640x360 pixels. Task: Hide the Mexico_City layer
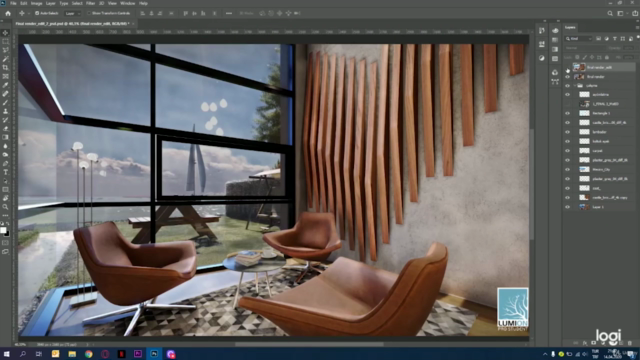pos(567,169)
